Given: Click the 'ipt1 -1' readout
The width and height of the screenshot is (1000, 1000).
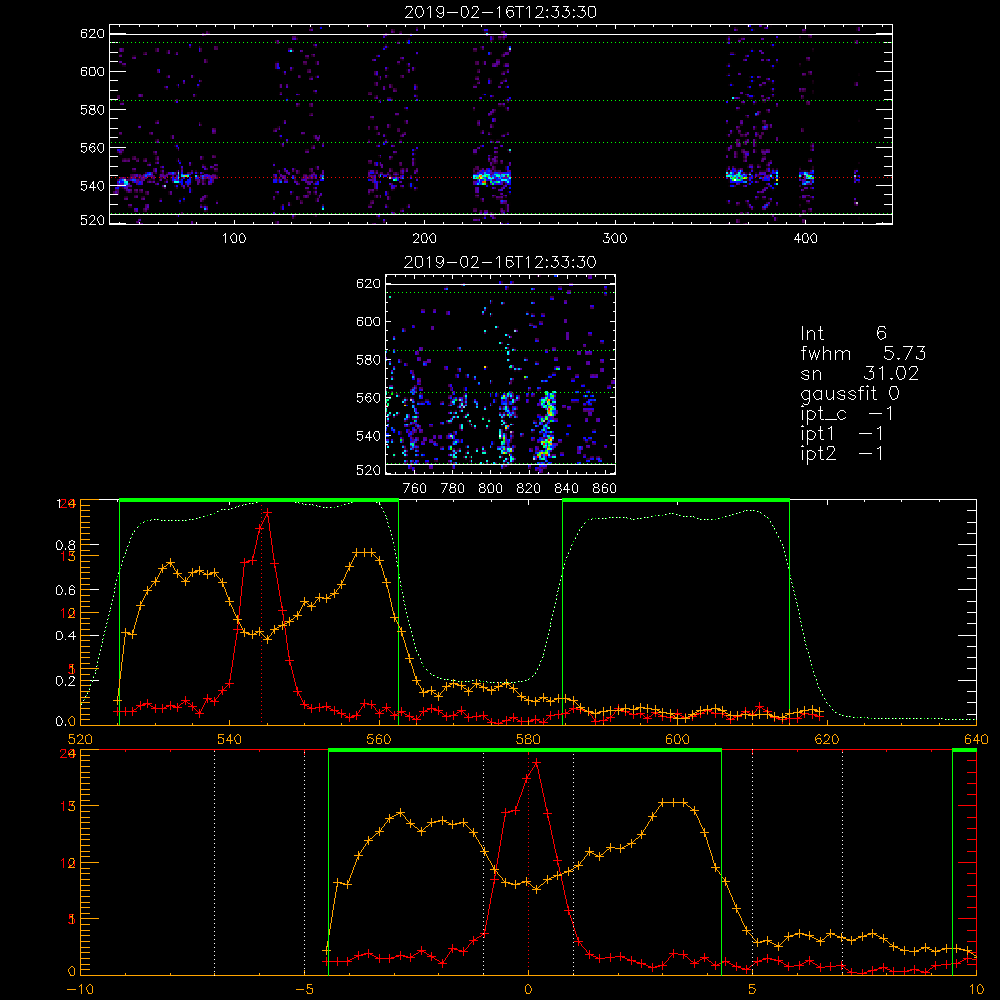Looking at the screenshot, I should (842, 434).
